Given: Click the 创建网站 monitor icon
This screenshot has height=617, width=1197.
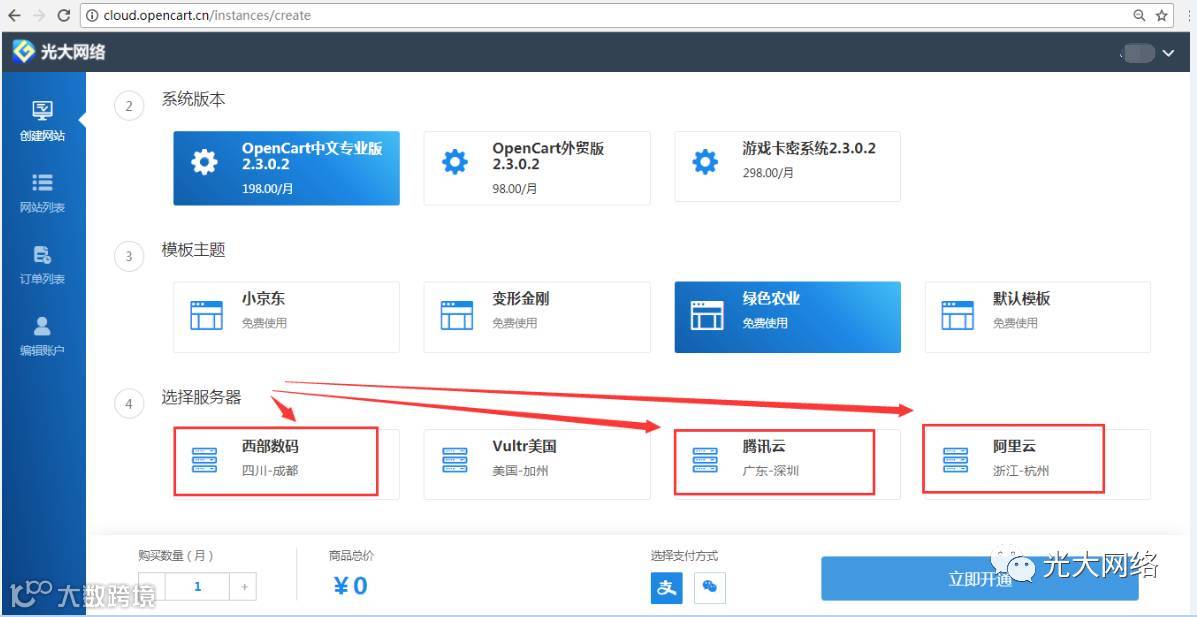Looking at the screenshot, I should [x=42, y=111].
